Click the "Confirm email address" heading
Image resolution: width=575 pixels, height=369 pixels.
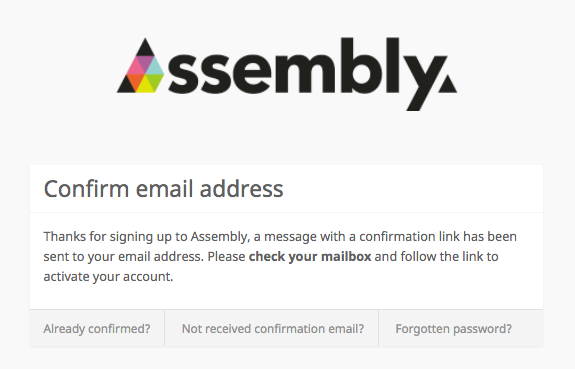pos(164,189)
